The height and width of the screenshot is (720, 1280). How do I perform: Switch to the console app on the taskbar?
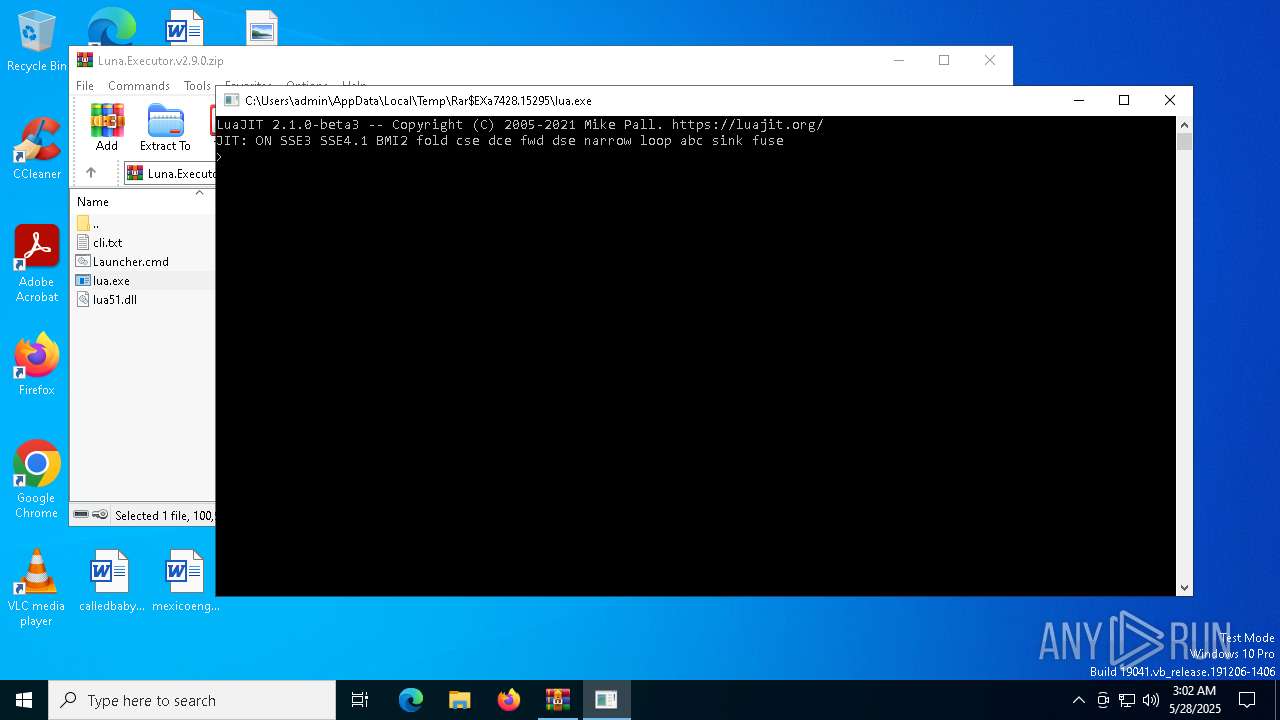pos(606,700)
